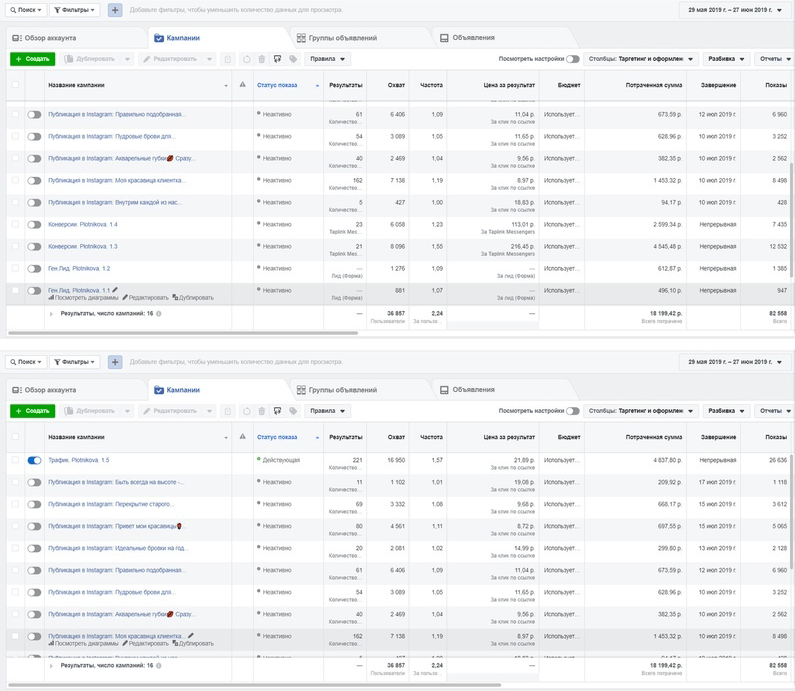Click the tag label icon in lower toolbar
Viewport: 795px width, 691px height.
(x=293, y=411)
